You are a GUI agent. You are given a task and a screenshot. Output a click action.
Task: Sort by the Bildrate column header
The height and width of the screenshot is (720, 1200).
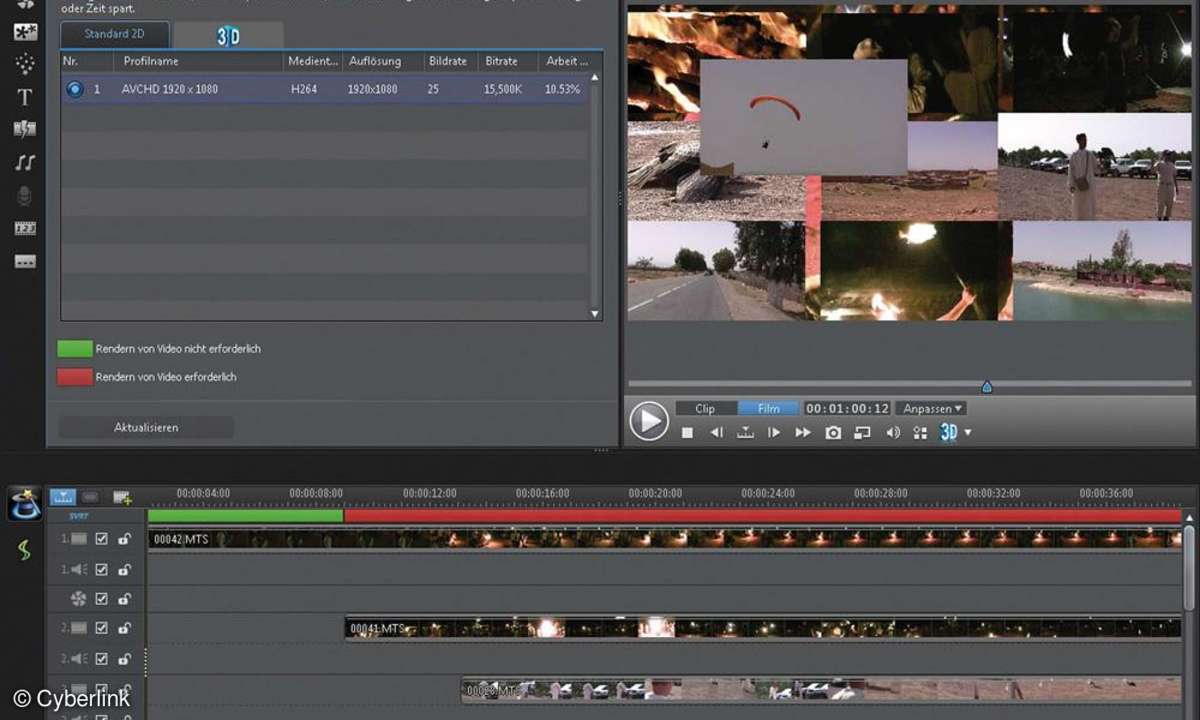450,61
